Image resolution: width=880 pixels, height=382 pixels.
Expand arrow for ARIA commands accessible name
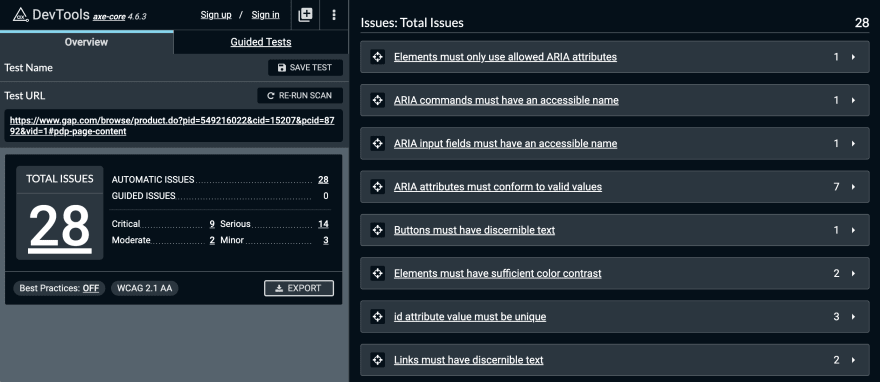click(x=853, y=100)
